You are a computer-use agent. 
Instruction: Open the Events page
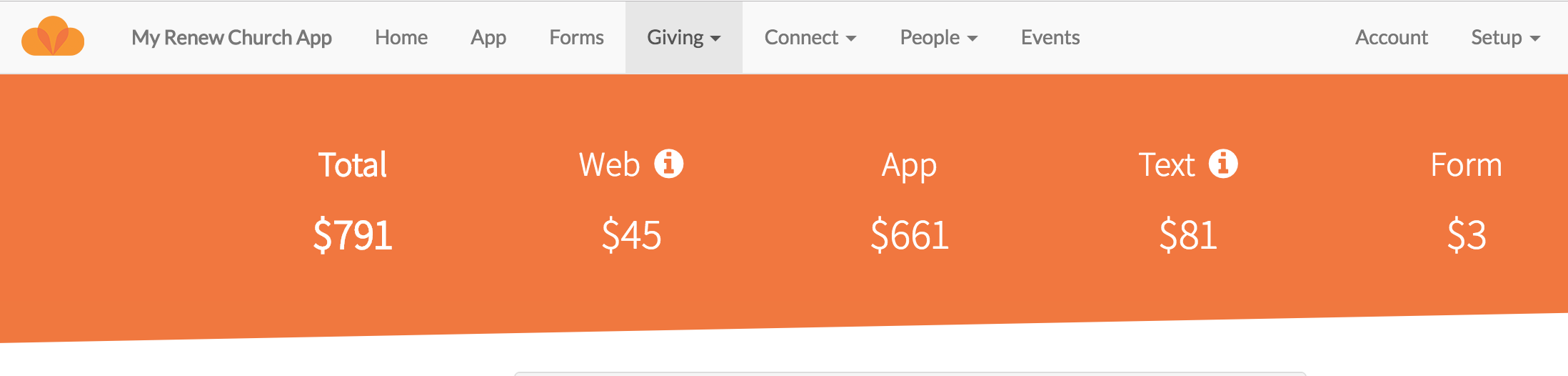(1050, 37)
